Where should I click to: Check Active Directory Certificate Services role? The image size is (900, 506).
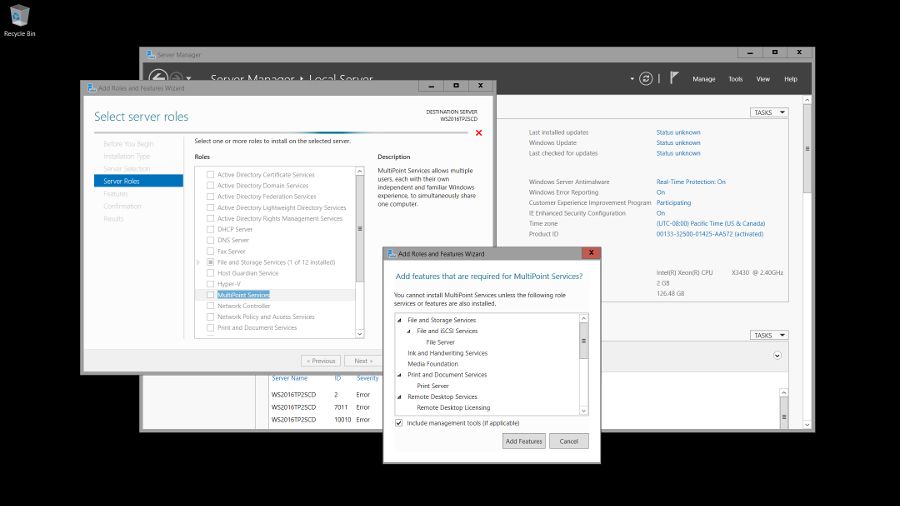point(210,174)
